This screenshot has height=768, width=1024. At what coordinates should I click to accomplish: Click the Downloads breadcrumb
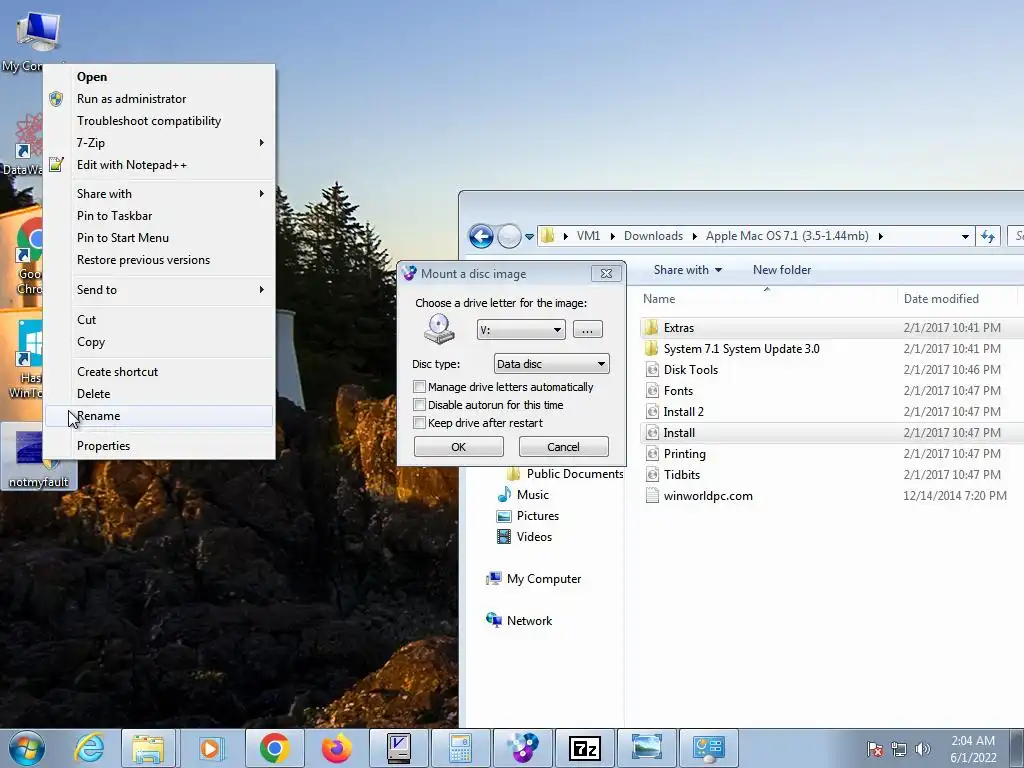tap(653, 236)
